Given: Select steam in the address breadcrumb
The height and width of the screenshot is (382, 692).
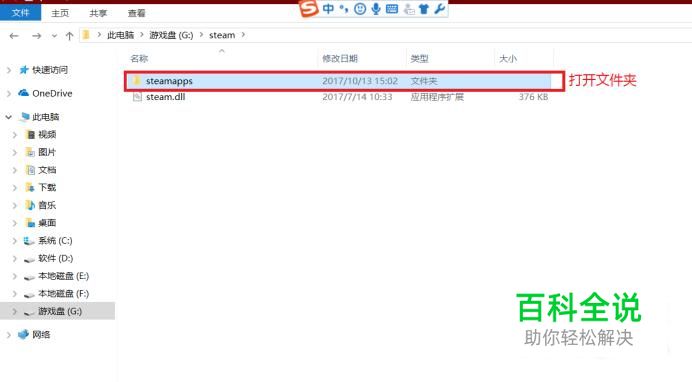Looking at the screenshot, I should point(222,35).
